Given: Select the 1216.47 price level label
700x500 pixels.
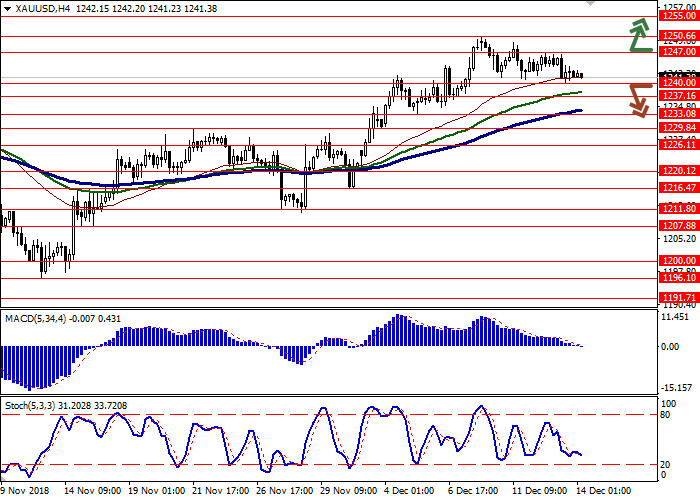Looking at the screenshot, I should pos(678,187).
